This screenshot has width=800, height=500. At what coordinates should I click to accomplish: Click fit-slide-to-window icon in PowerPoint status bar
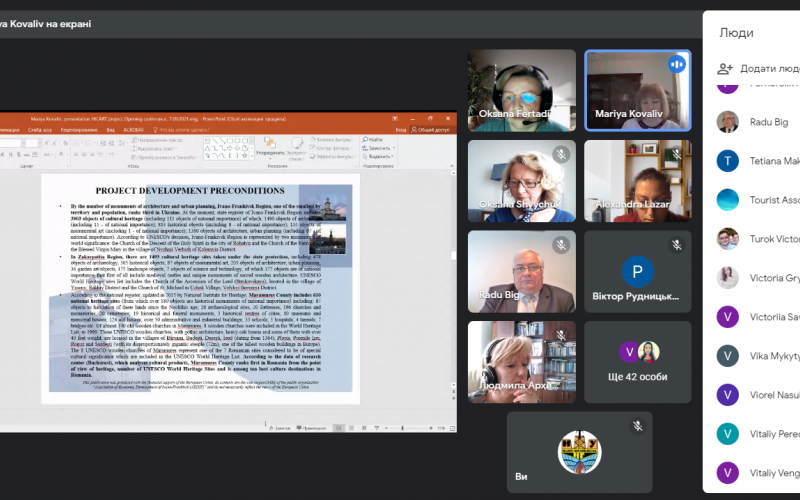tap(452, 428)
